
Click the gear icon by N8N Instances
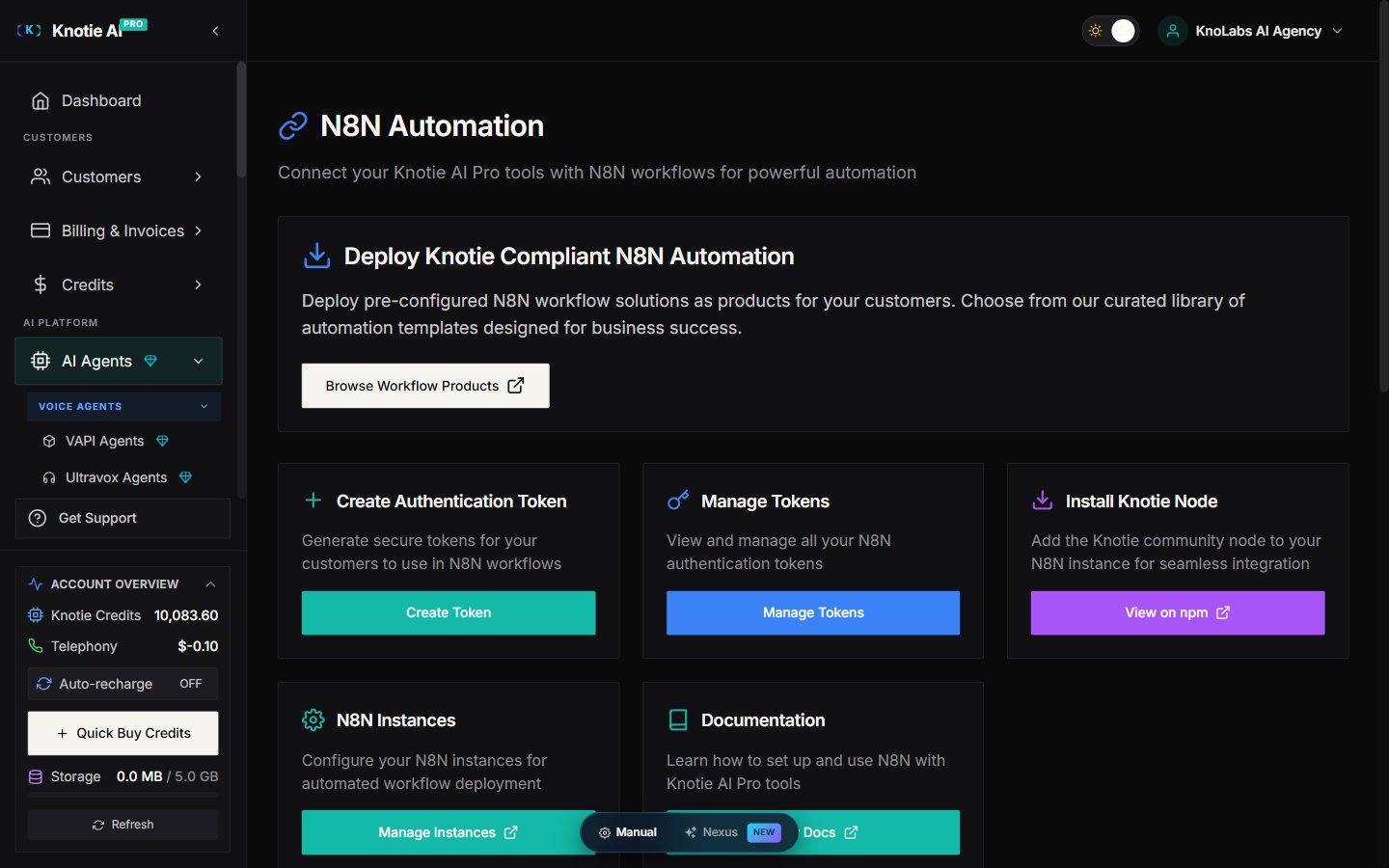click(313, 719)
